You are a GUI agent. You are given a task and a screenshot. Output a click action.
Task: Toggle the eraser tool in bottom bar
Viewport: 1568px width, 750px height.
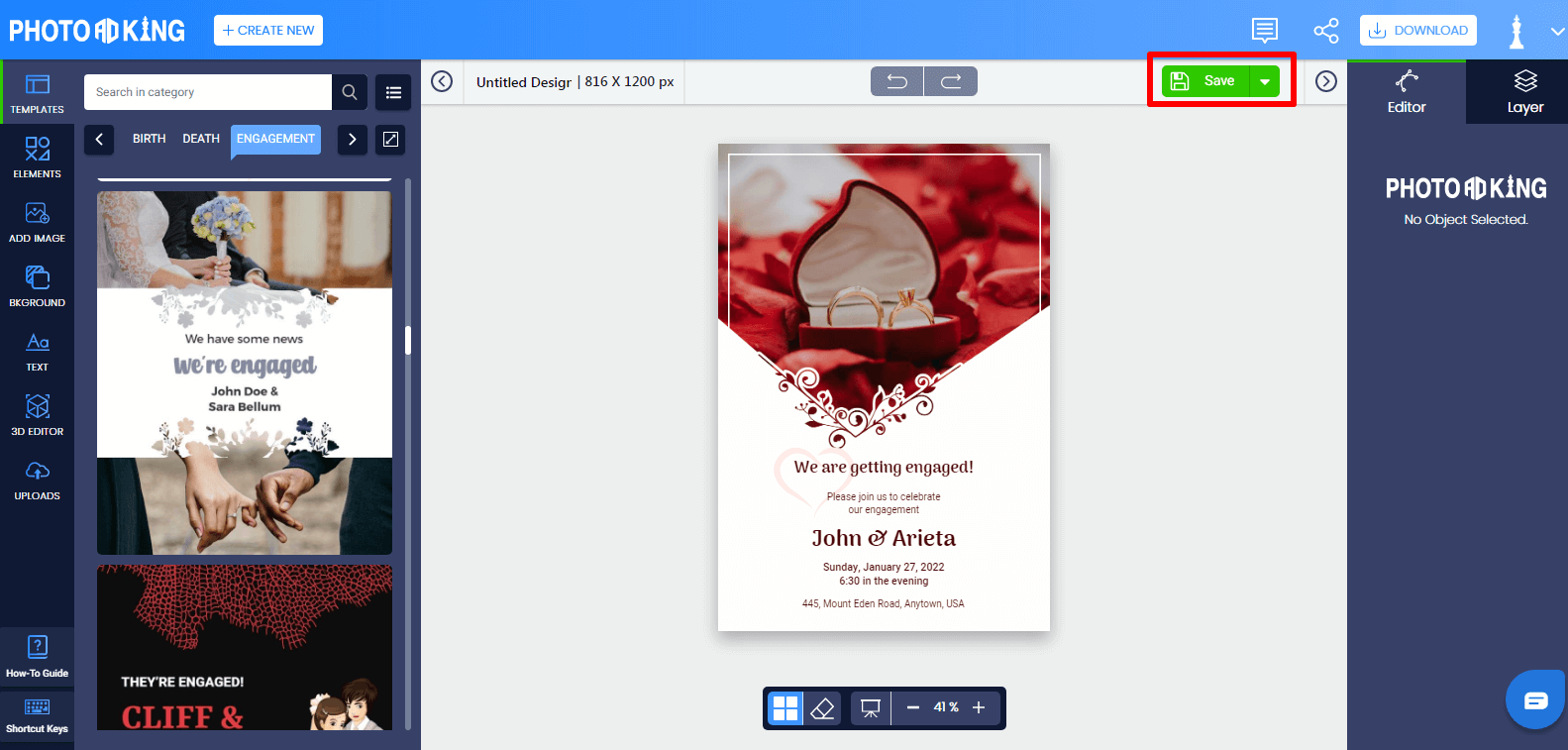822,707
